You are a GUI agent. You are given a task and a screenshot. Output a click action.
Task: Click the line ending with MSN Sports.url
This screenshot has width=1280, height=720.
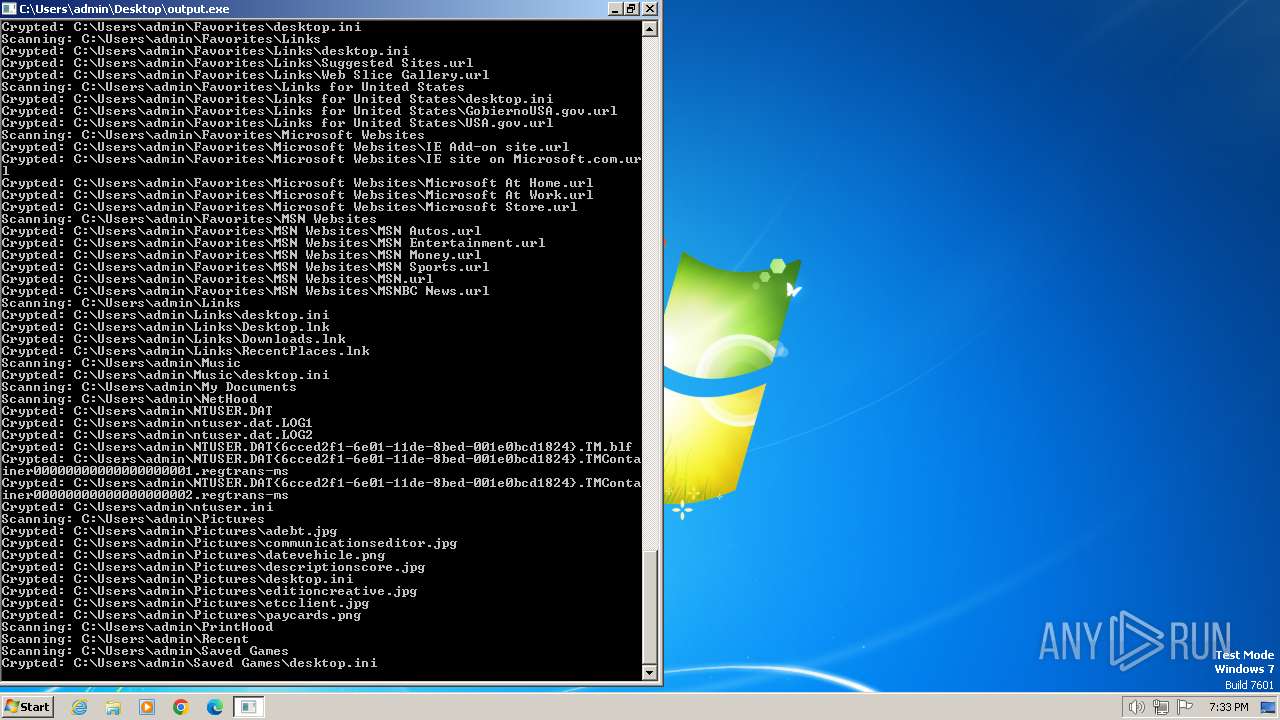[245, 267]
